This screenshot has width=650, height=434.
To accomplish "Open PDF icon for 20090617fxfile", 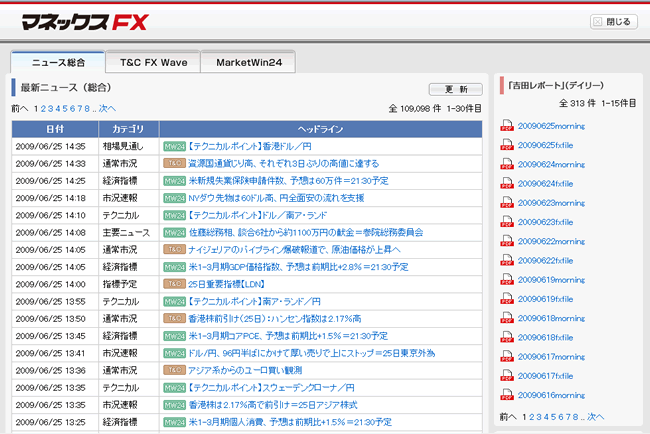I will [x=507, y=376].
